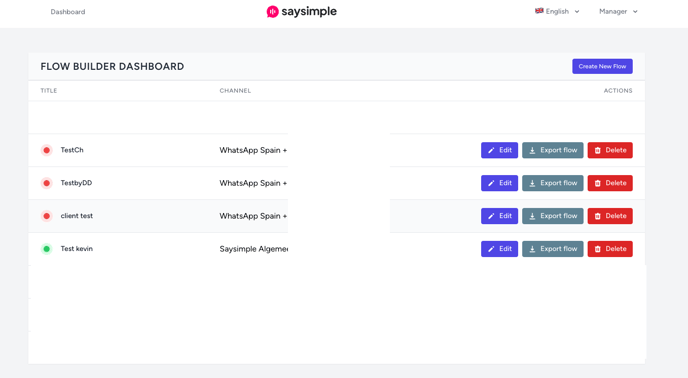
Task: Click pencil icon in TestCh Edit button
Action: pyautogui.click(x=491, y=150)
